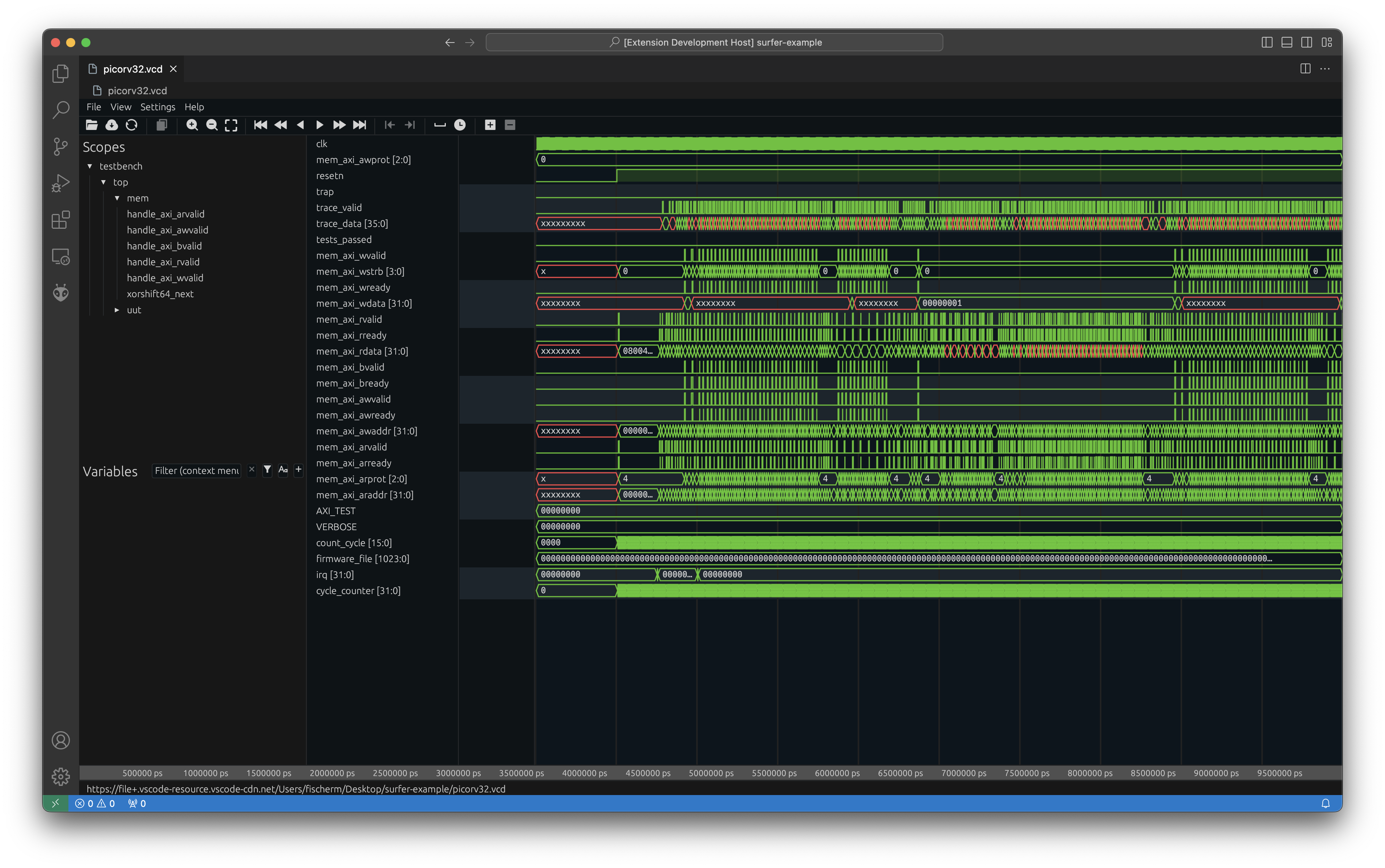The image size is (1385, 868).
Task: Switch to the picorv32.vcd editor tab
Action: pyautogui.click(x=133, y=69)
